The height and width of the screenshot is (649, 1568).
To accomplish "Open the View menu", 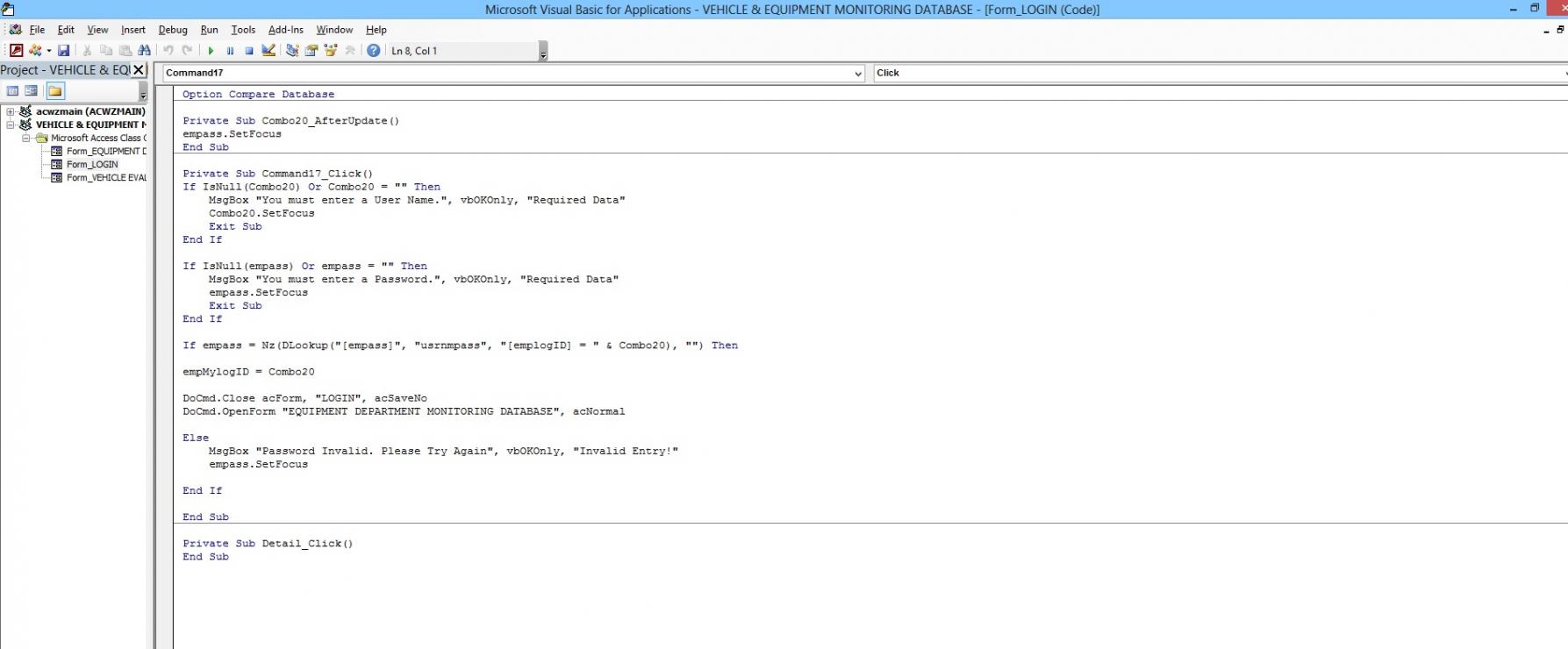I will pyautogui.click(x=97, y=30).
